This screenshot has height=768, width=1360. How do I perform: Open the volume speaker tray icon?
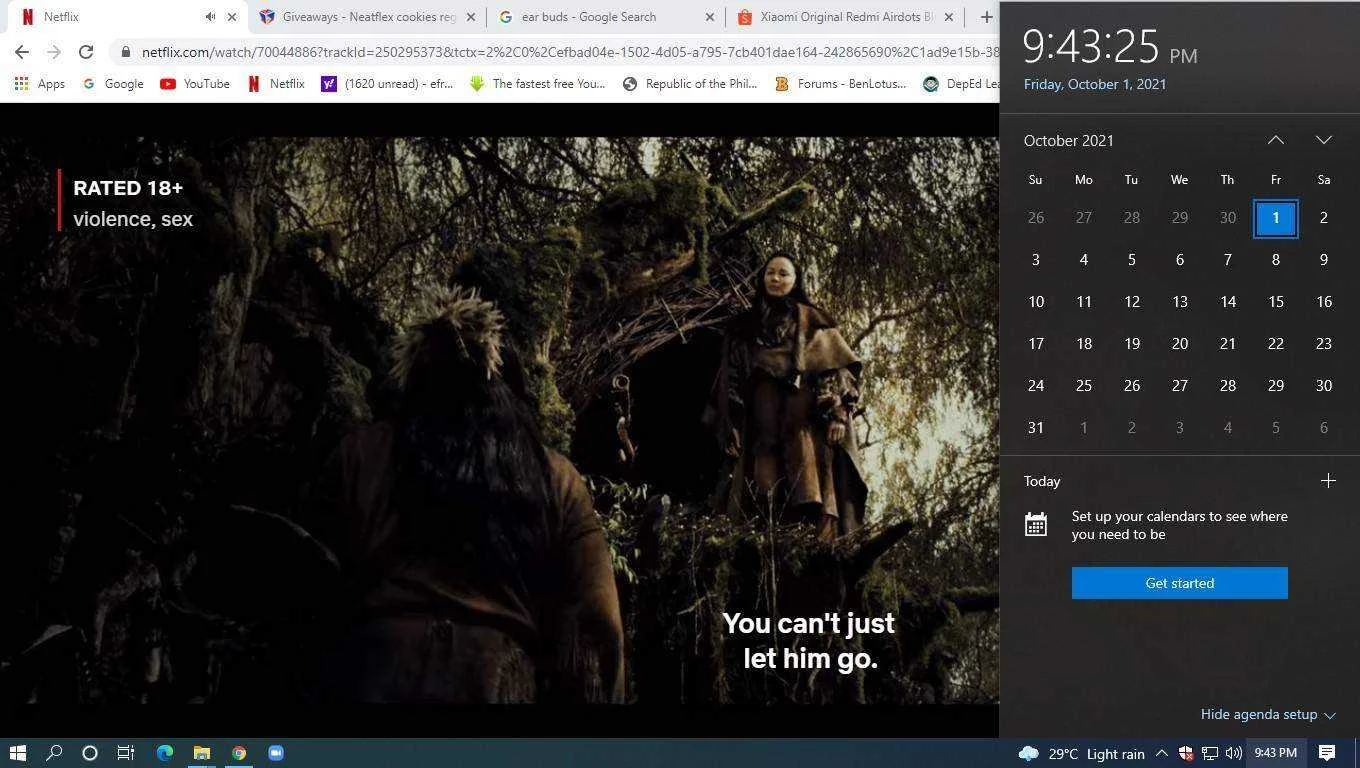point(1234,753)
